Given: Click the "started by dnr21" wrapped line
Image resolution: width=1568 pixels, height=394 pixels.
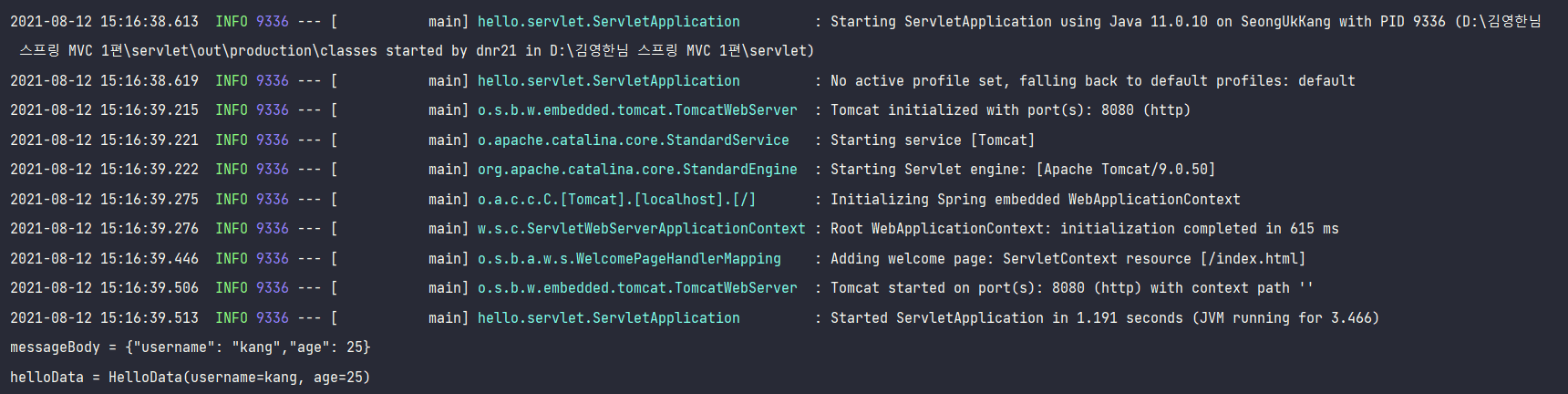Looking at the screenshot, I should (x=417, y=51).
